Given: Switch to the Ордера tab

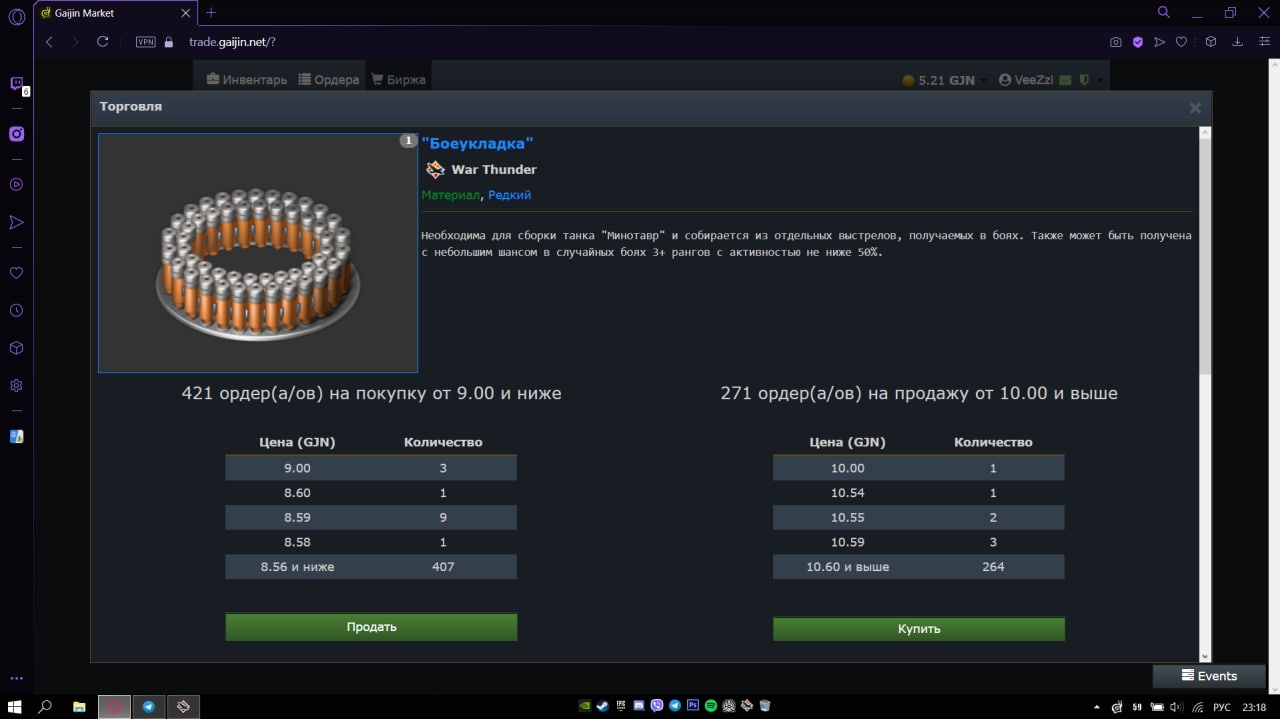Looking at the screenshot, I should point(328,80).
